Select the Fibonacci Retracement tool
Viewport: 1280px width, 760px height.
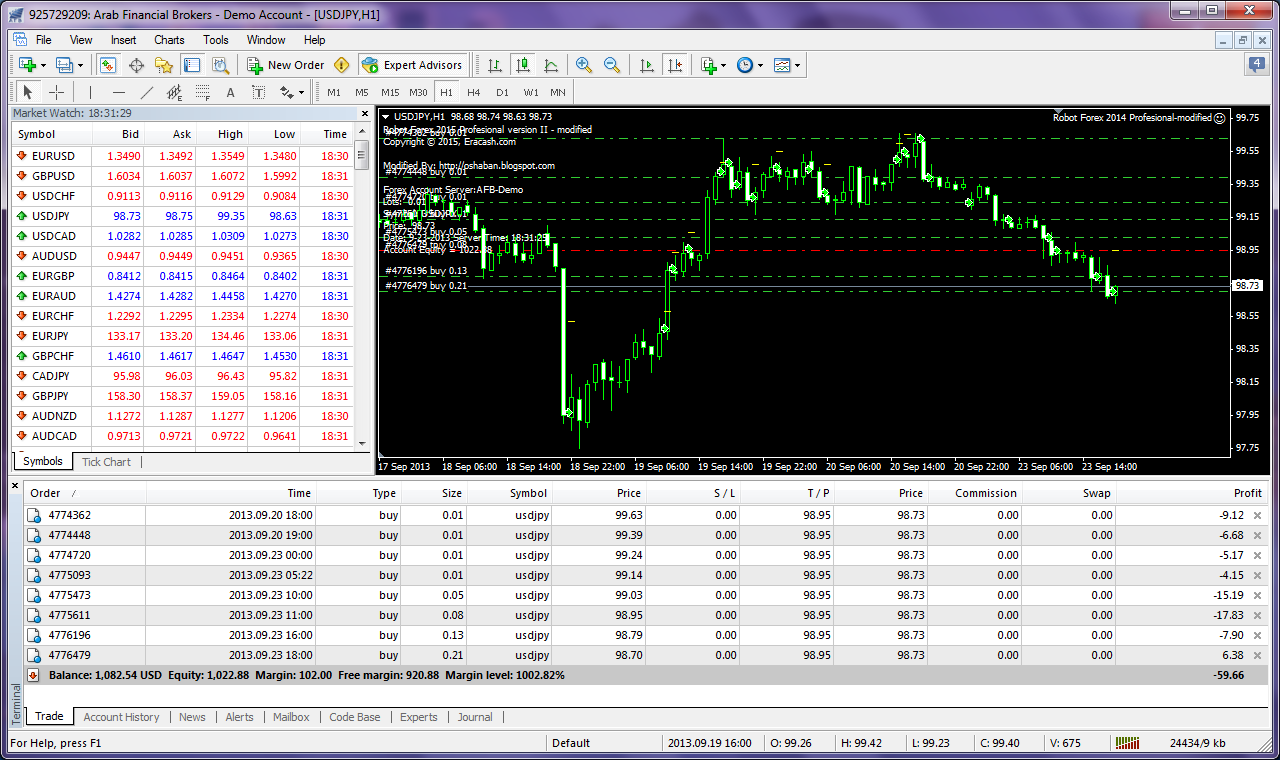point(202,92)
